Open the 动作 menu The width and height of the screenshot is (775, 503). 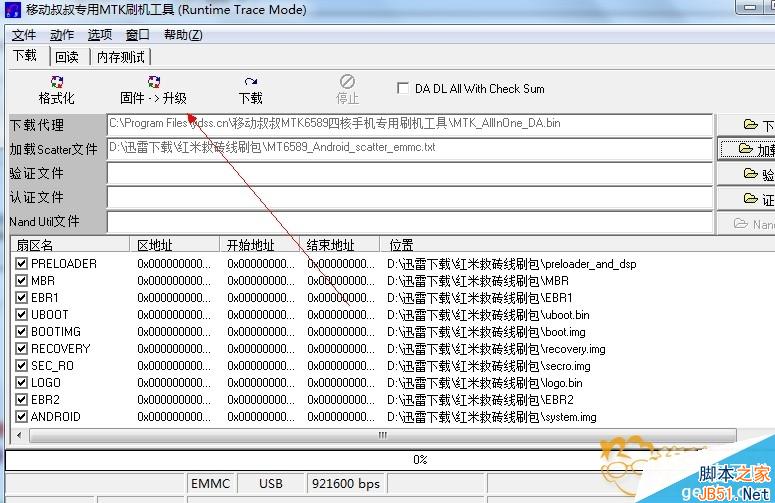point(62,35)
